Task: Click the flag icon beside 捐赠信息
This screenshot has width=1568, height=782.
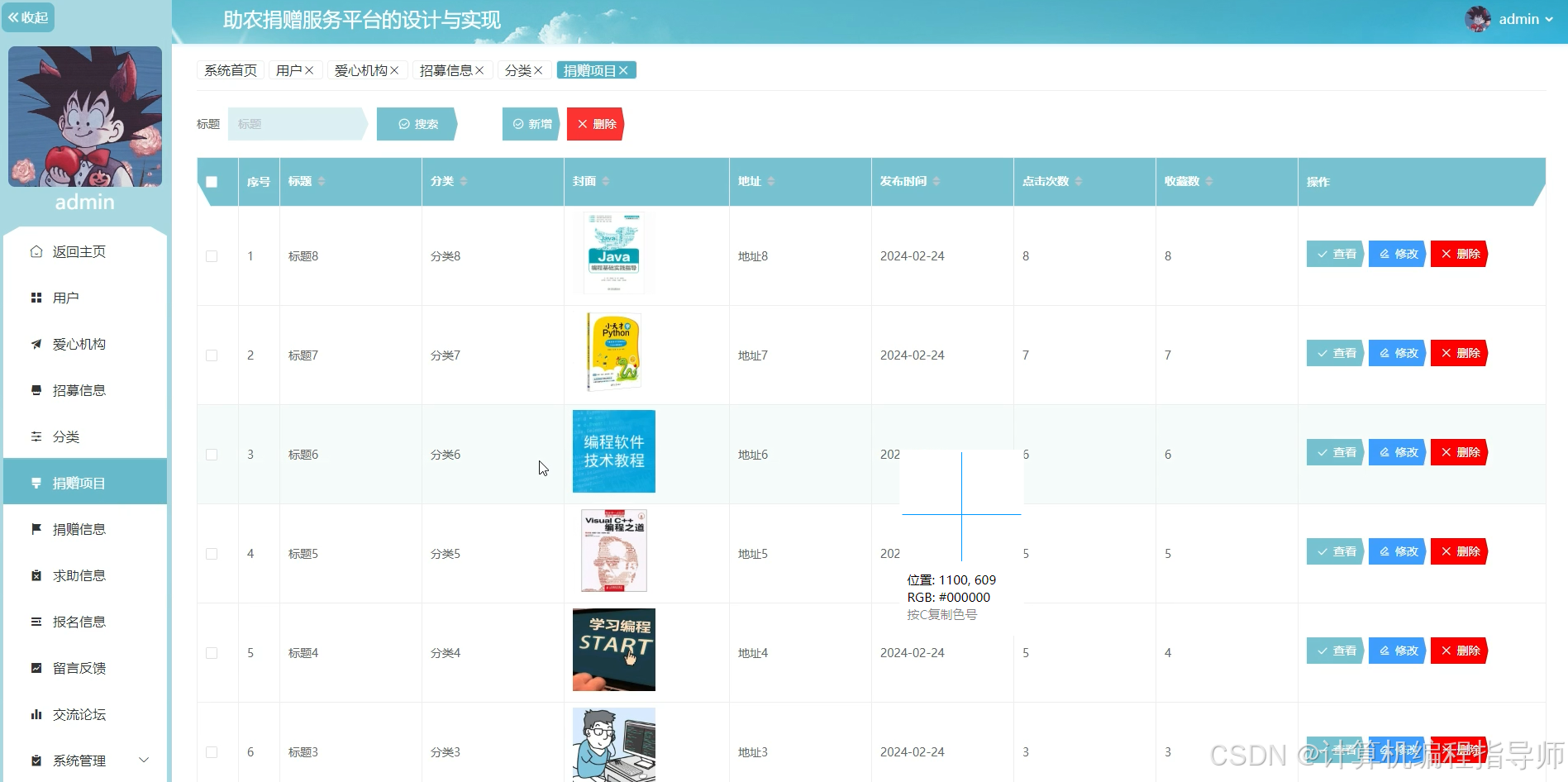Action: click(x=36, y=529)
